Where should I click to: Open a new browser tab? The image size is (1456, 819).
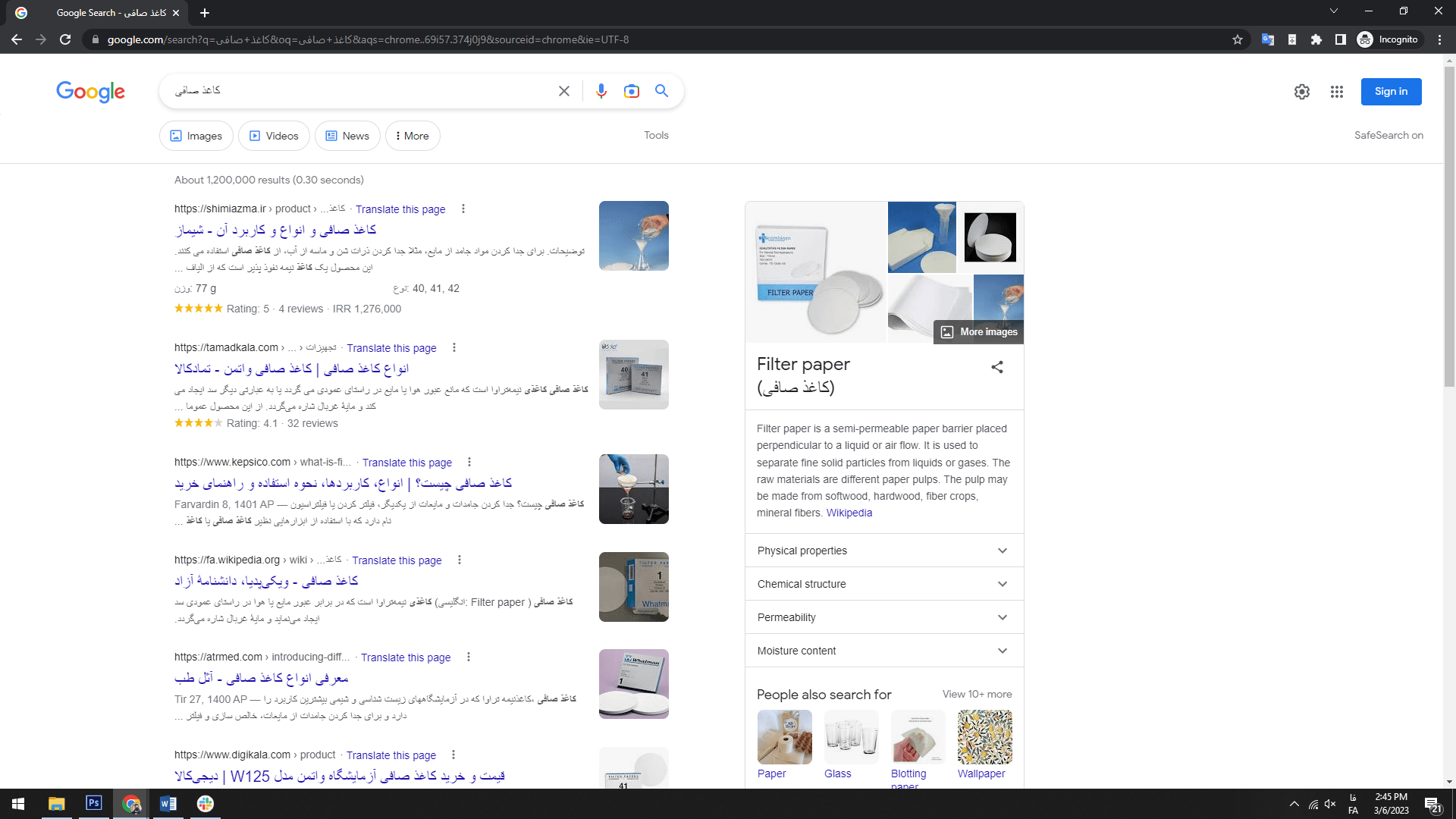(x=205, y=13)
